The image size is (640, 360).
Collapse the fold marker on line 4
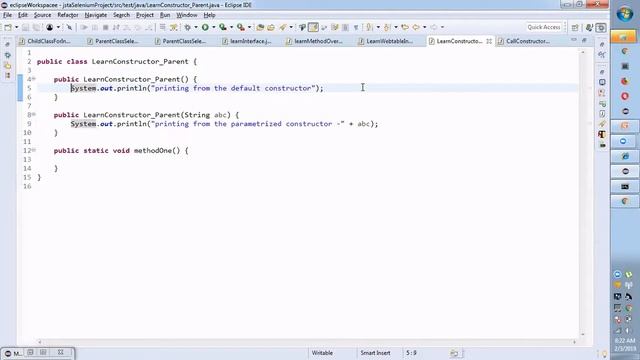(34, 79)
